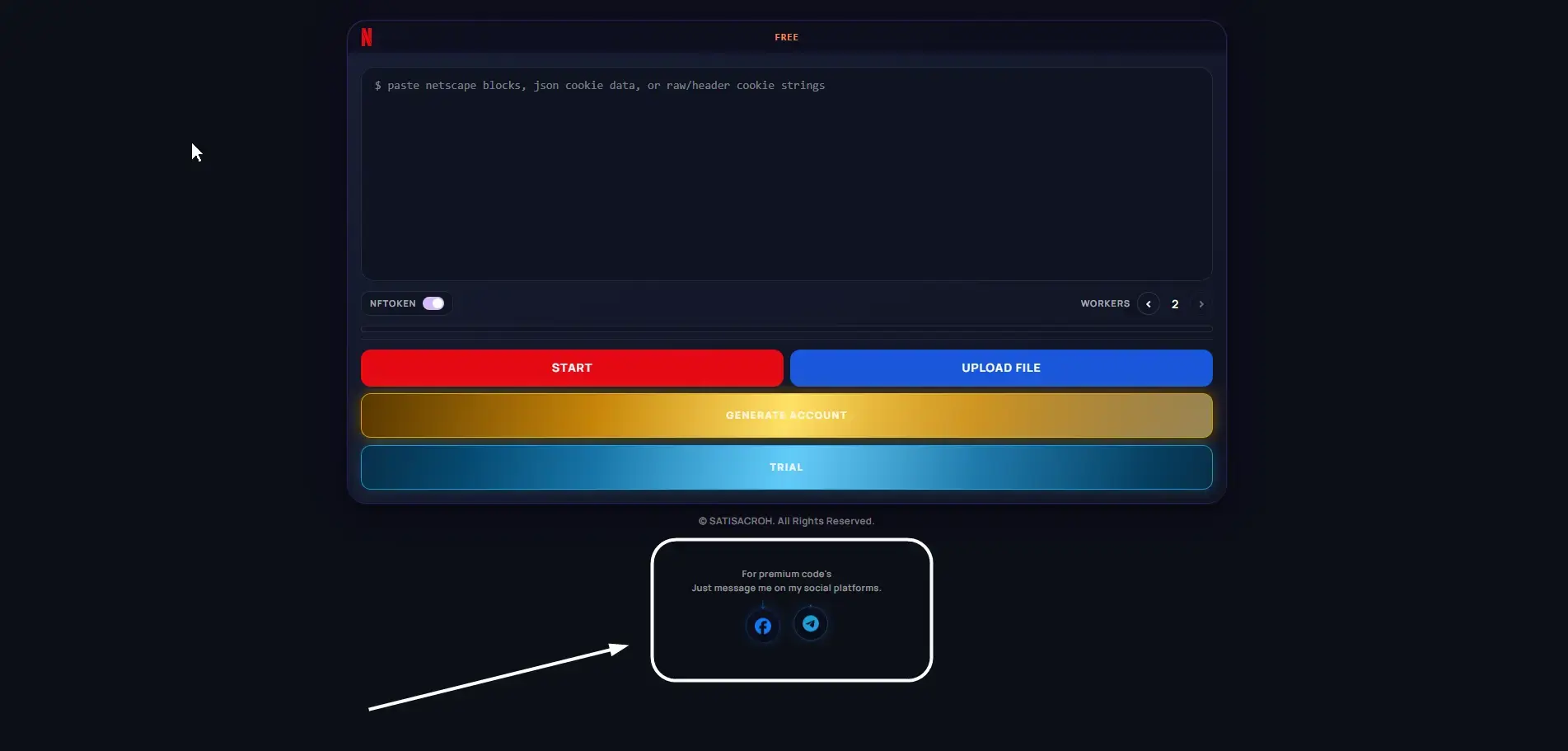Click the 'For premium code's' text
The height and width of the screenshot is (751, 1568).
click(x=786, y=574)
